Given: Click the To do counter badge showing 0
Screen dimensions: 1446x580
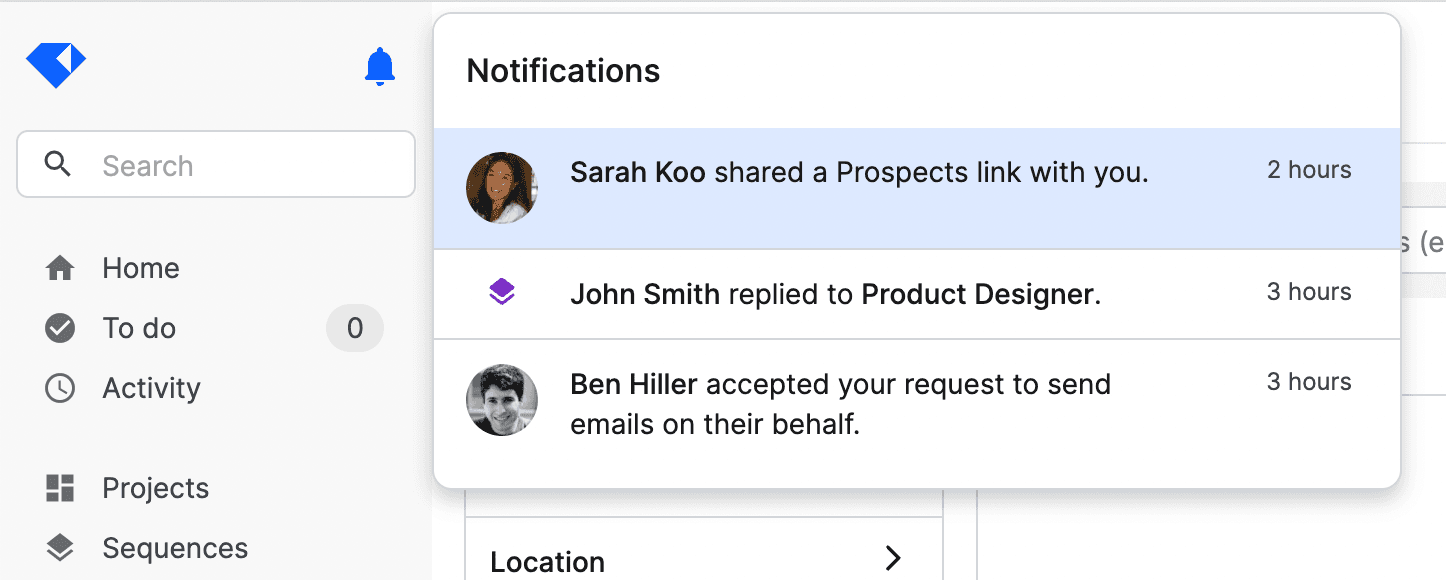Looking at the screenshot, I should coord(355,327).
